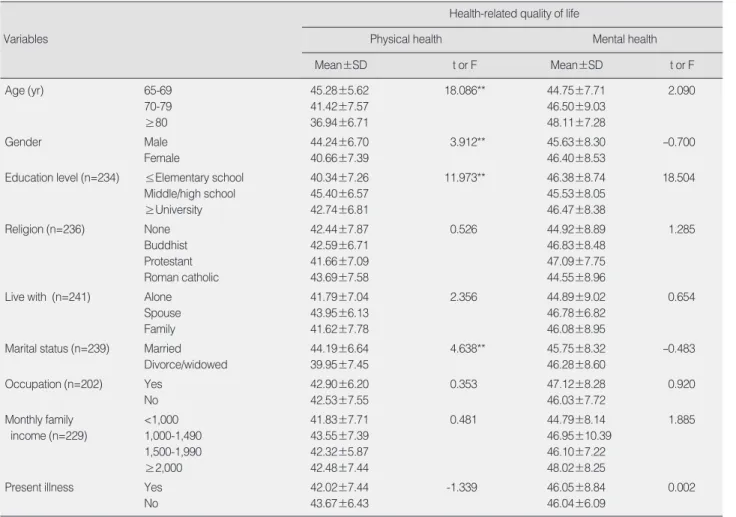Click 'Health-related quality of life' heading
736x517 pixels.
[514, 14]
